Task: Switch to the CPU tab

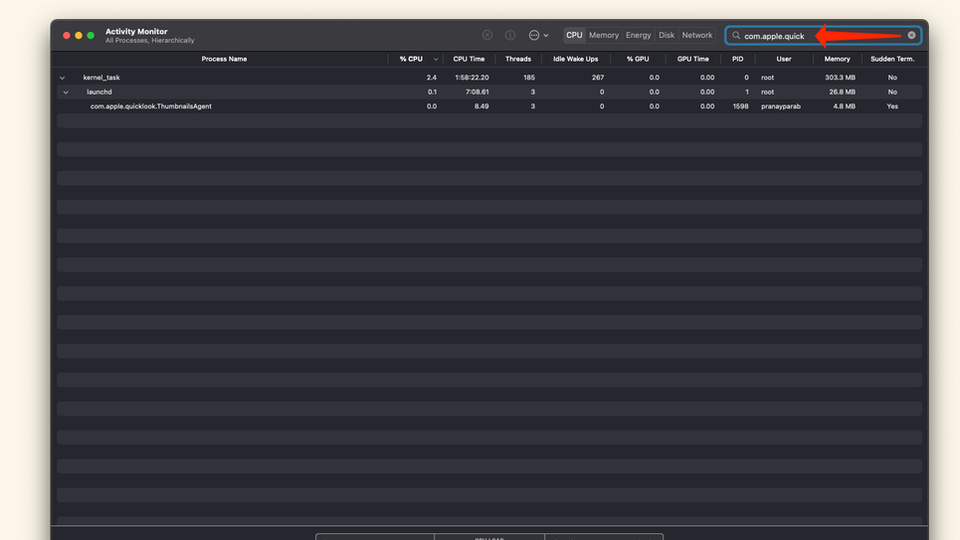Action: [x=574, y=36]
